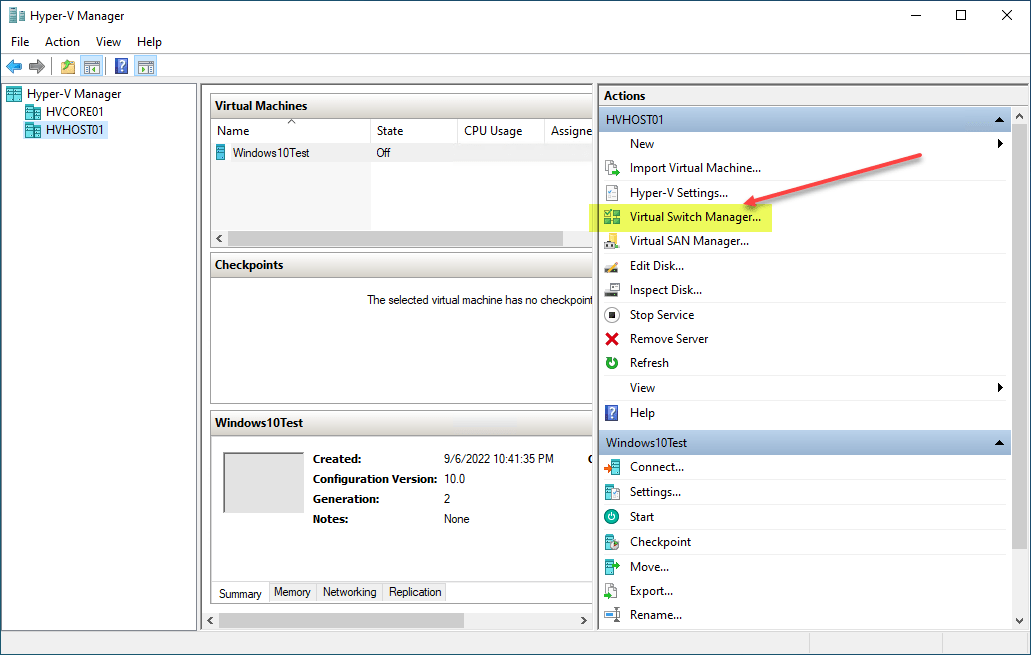Click the Rename icon in Actions

(x=611, y=615)
